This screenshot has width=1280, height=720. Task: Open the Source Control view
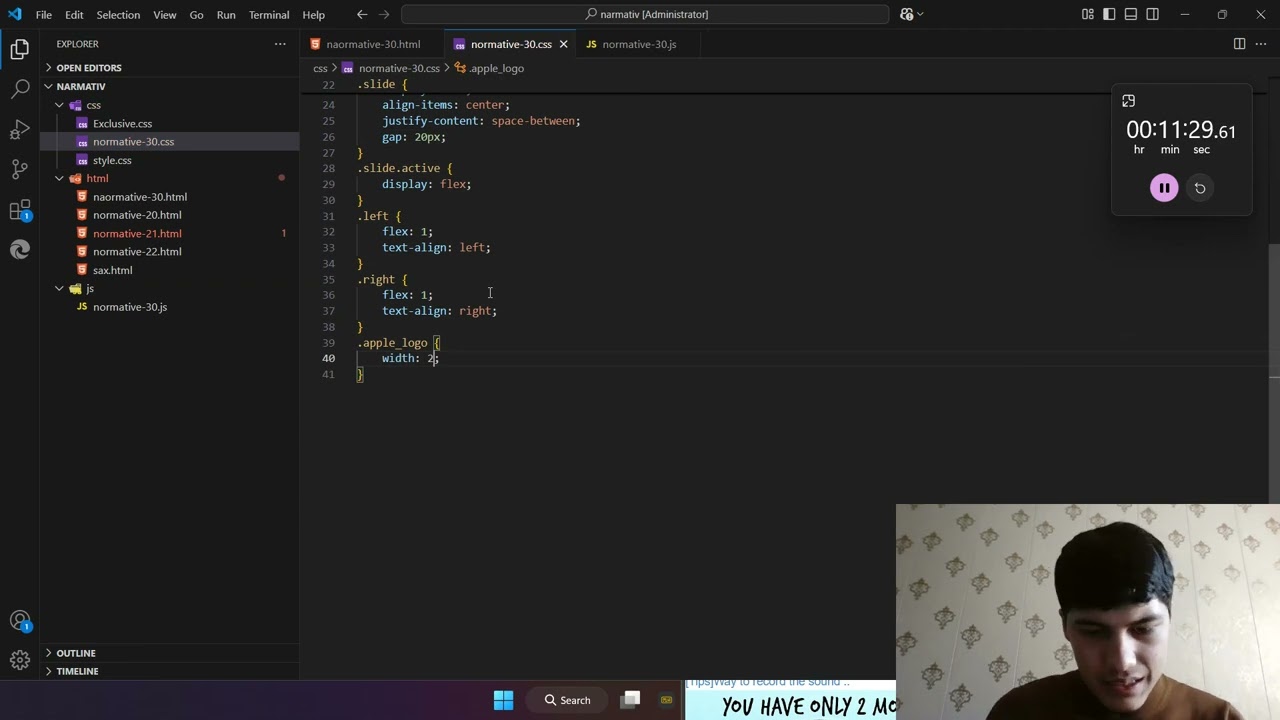pos(20,169)
